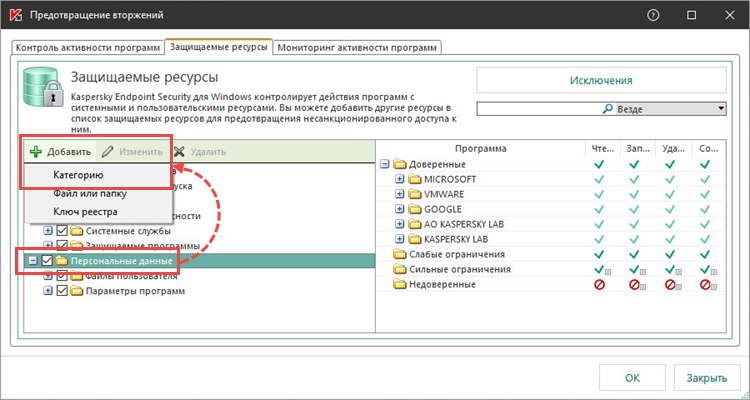Click the Сильные ограничения folder icon

tap(399, 269)
